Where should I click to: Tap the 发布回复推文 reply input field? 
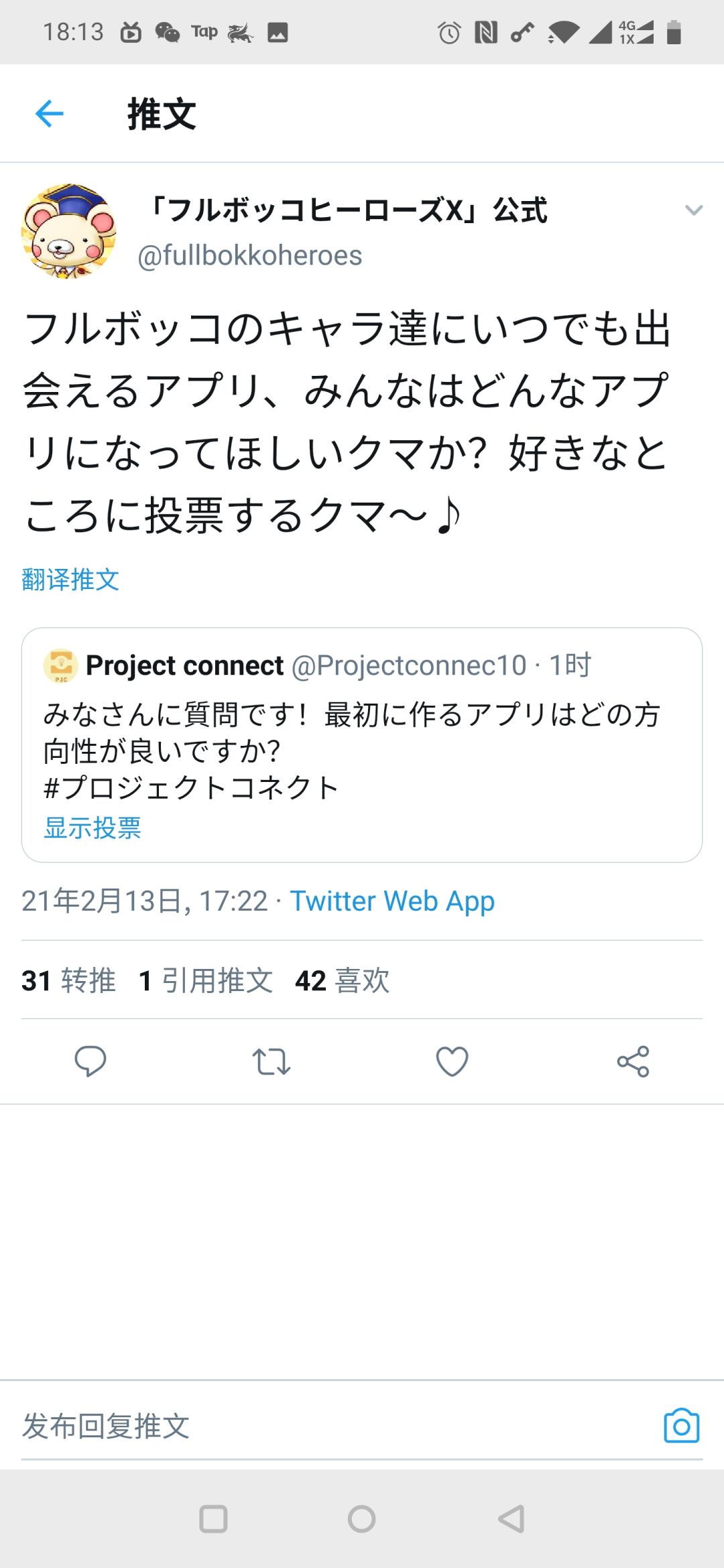[x=335, y=1425]
